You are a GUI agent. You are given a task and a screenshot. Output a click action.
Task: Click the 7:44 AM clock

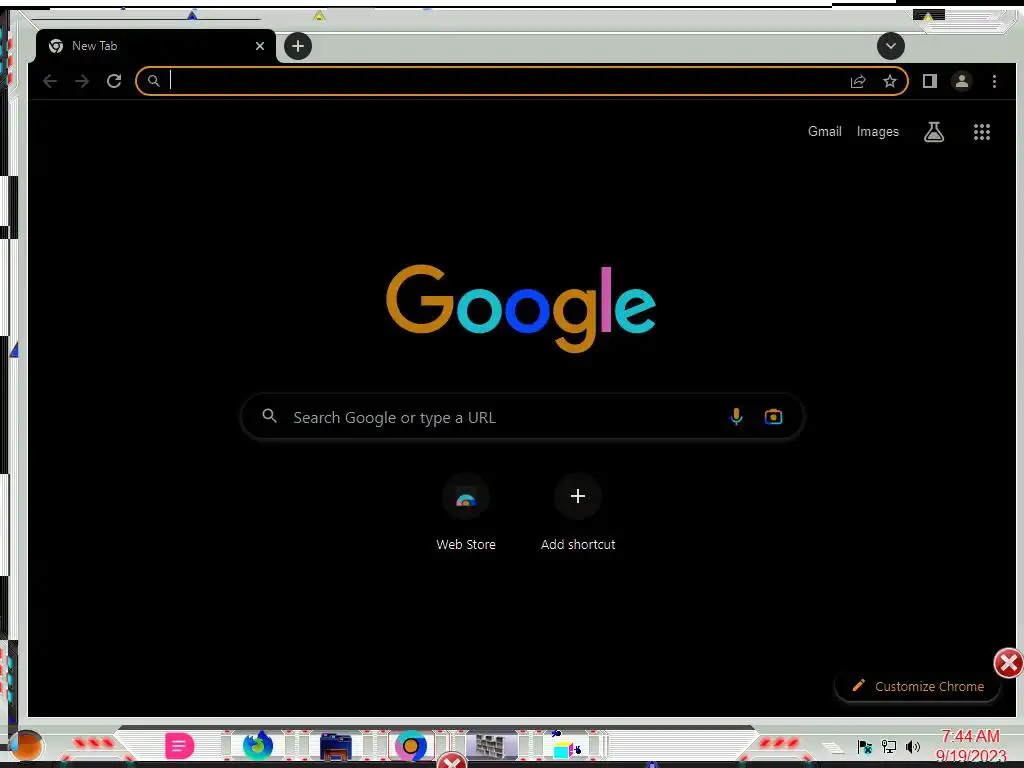point(970,737)
